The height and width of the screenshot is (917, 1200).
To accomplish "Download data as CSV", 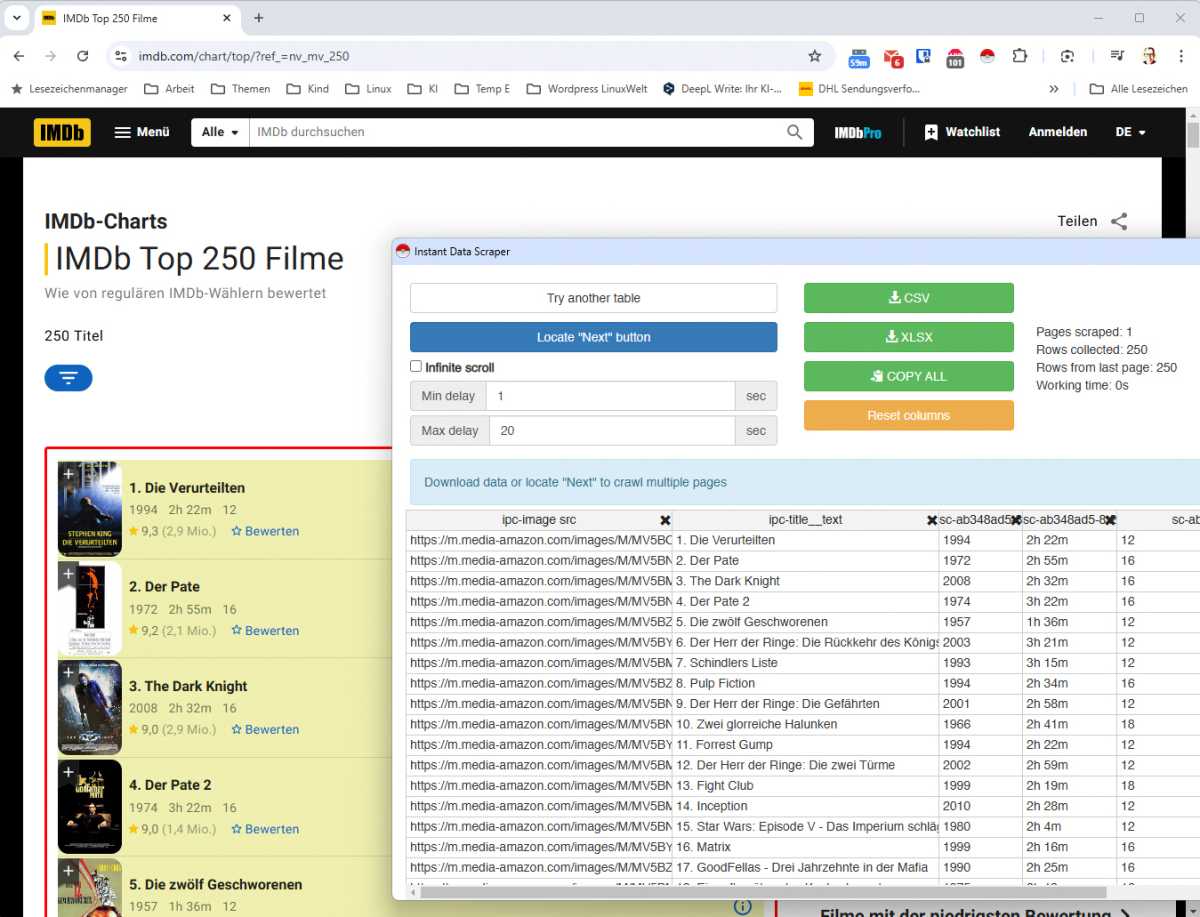I will [x=909, y=298].
